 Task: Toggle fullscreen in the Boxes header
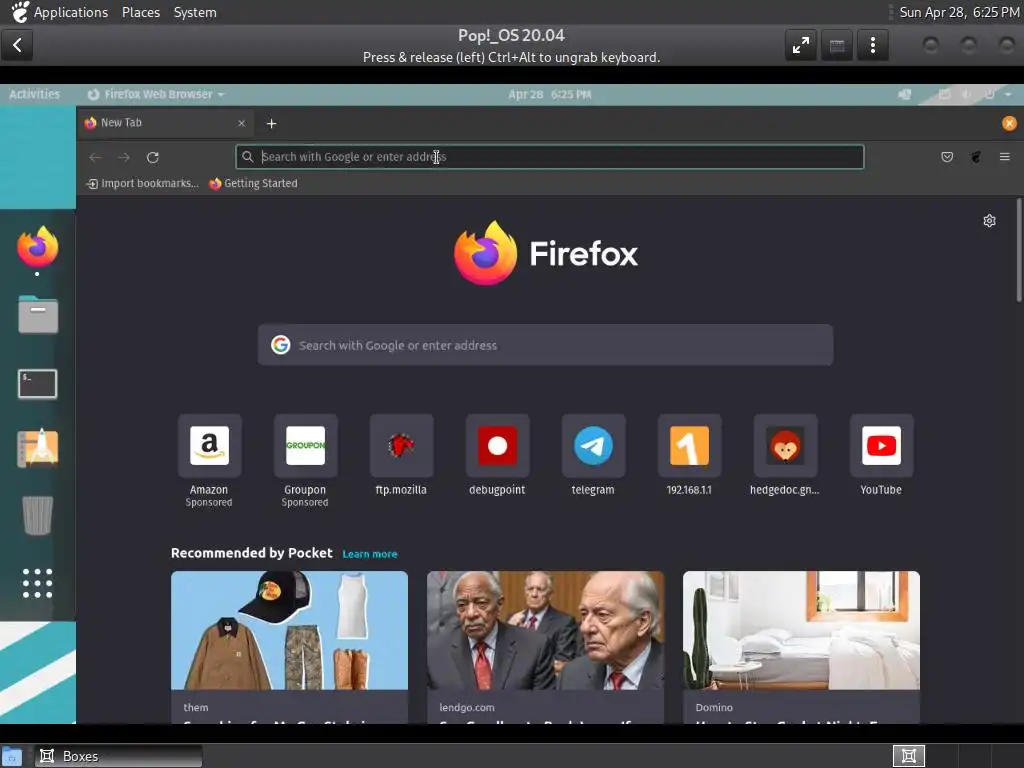(801, 45)
